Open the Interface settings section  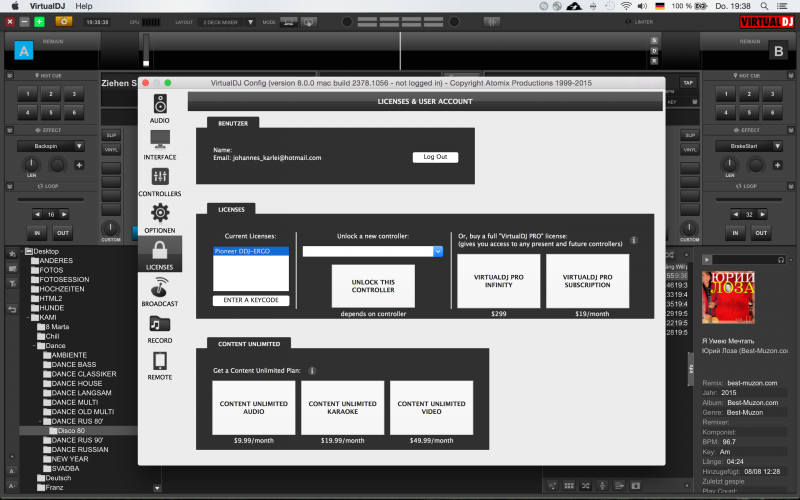pos(160,145)
